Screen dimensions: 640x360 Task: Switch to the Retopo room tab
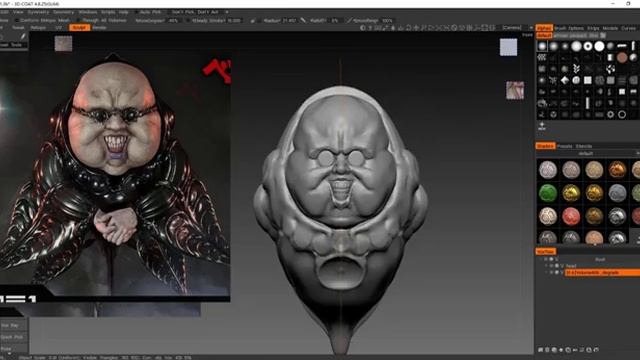click(x=38, y=28)
